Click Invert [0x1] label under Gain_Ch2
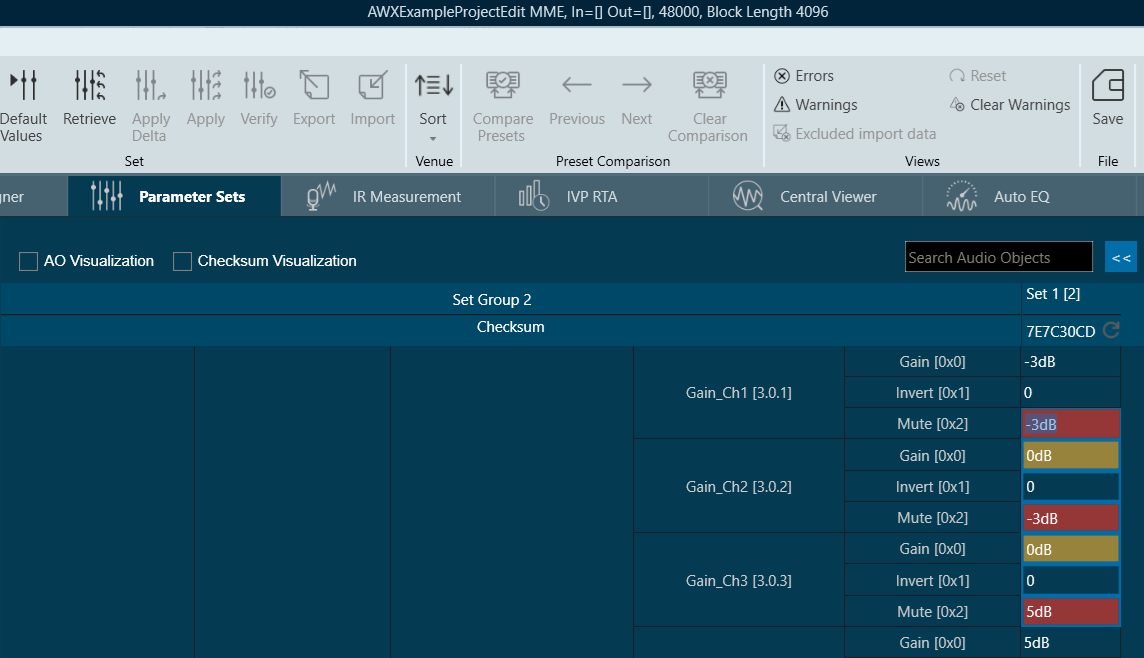 click(x=932, y=487)
